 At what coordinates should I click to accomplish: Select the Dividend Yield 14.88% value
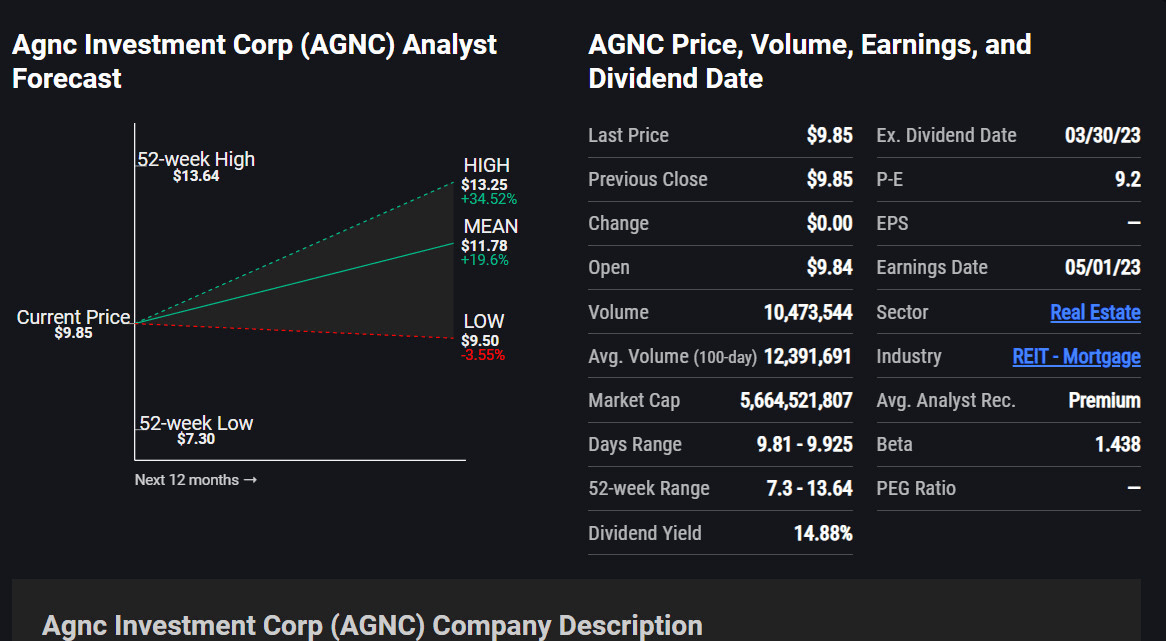coord(823,533)
